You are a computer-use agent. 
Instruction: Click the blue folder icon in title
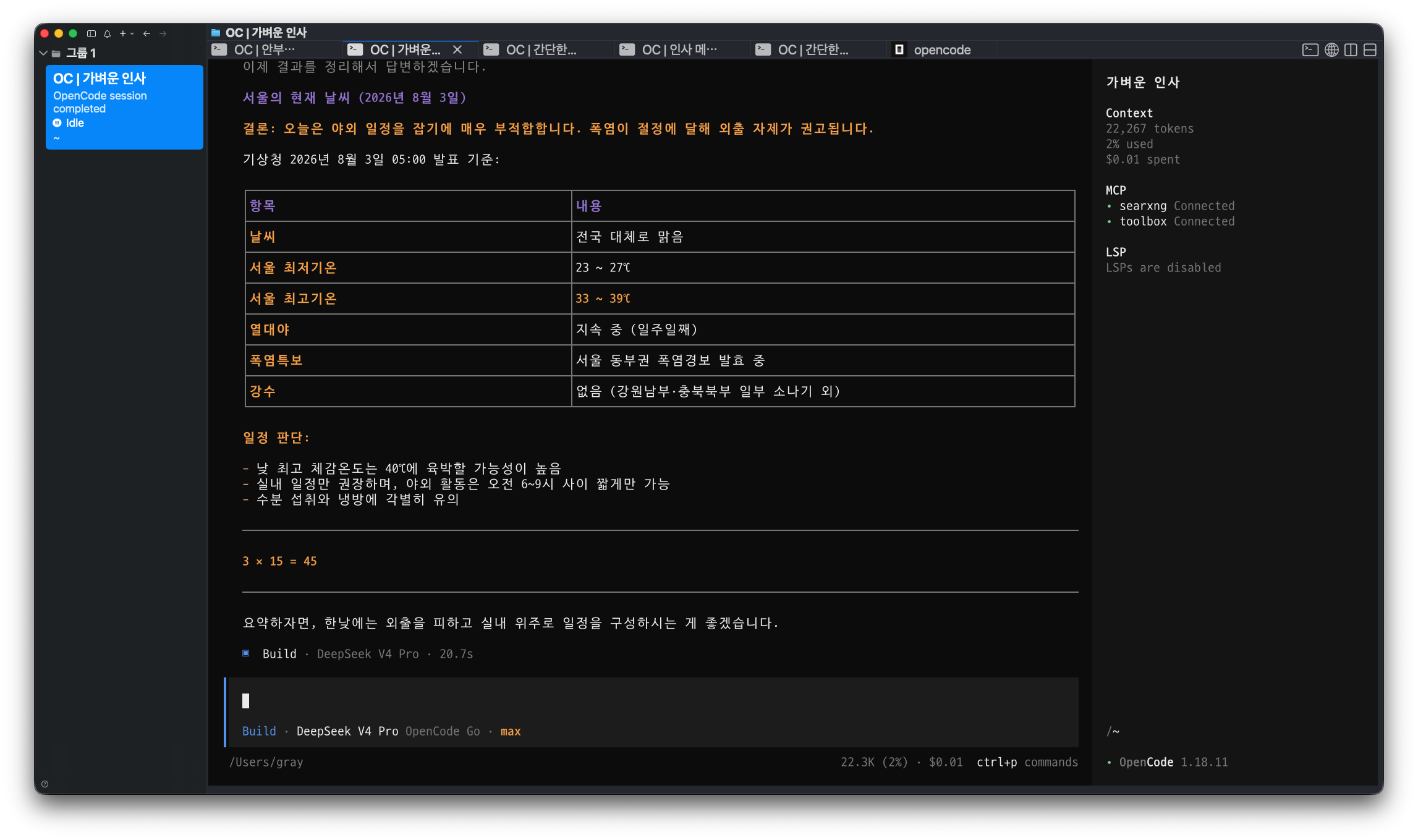coord(216,33)
